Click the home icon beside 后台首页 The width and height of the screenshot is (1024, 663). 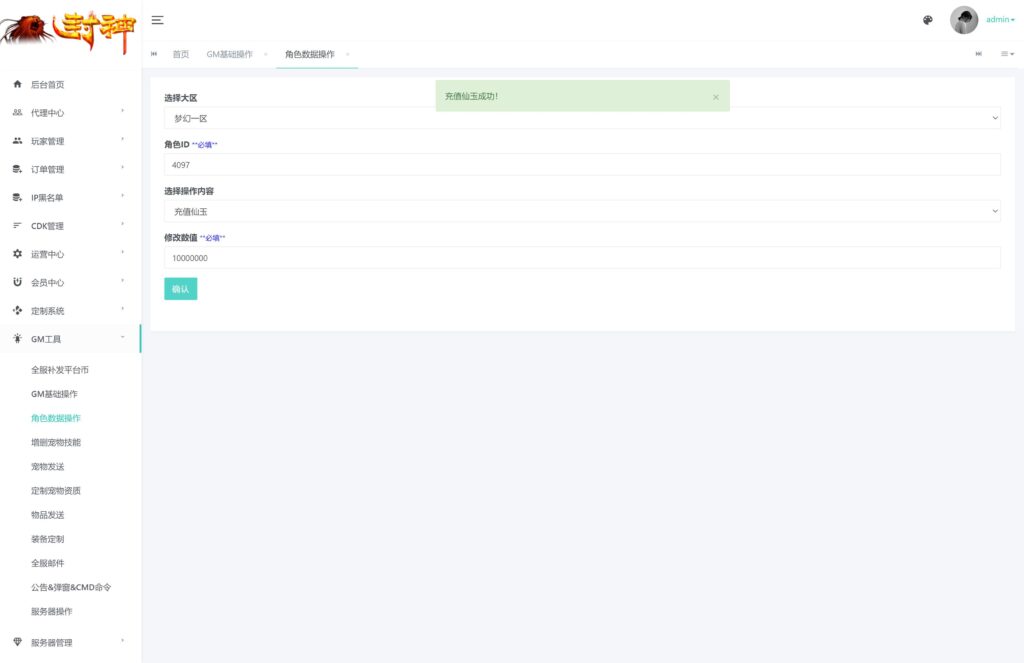point(17,85)
